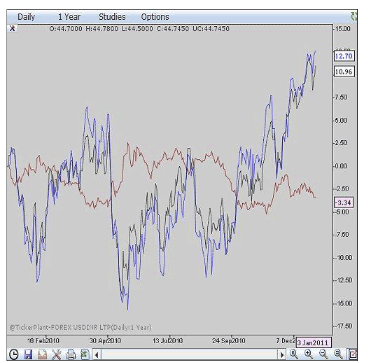Click the zoom in plus magnifier
381x363 pixels.
[x=309, y=354]
